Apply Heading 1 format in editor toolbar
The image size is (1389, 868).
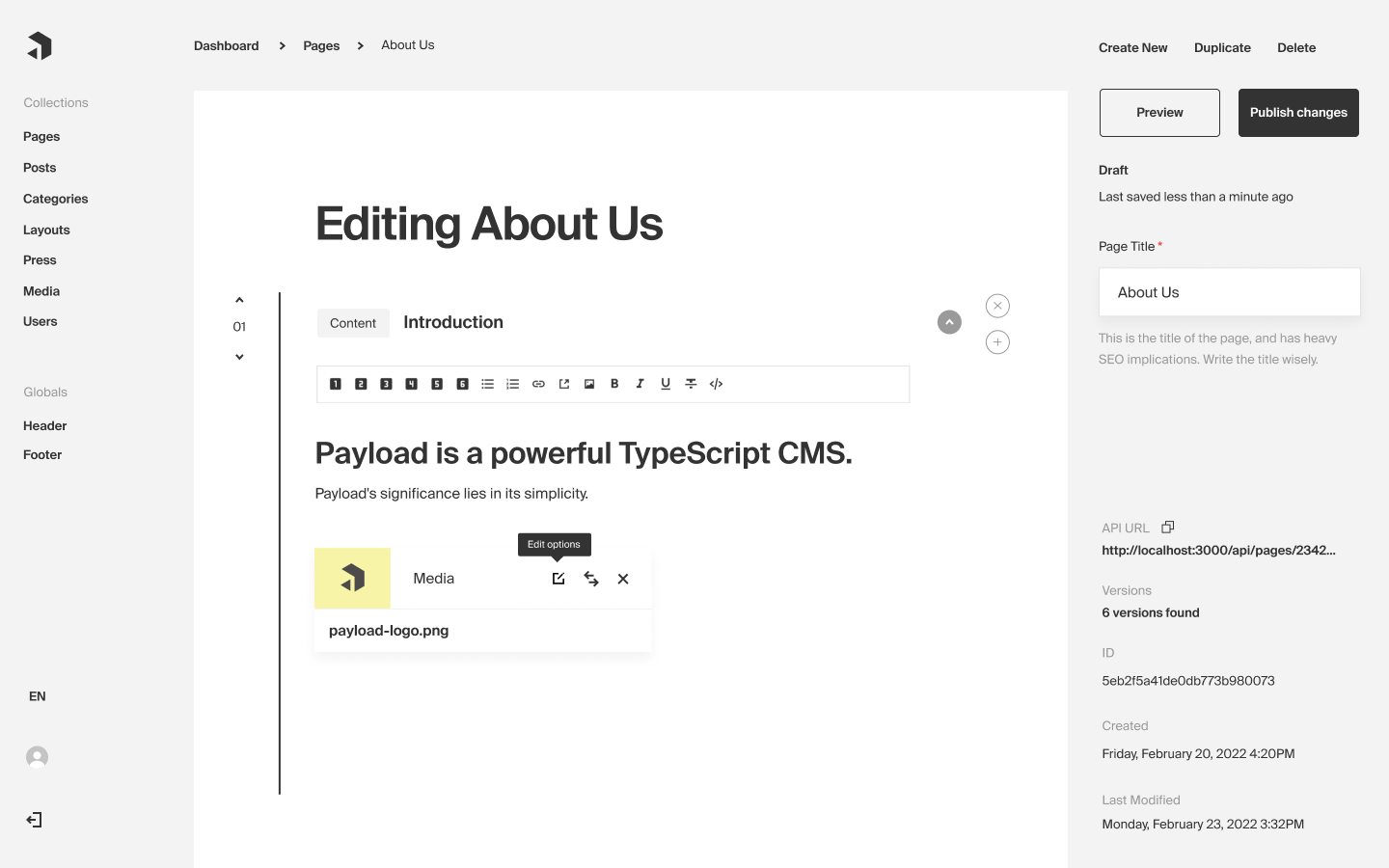pyautogui.click(x=336, y=384)
